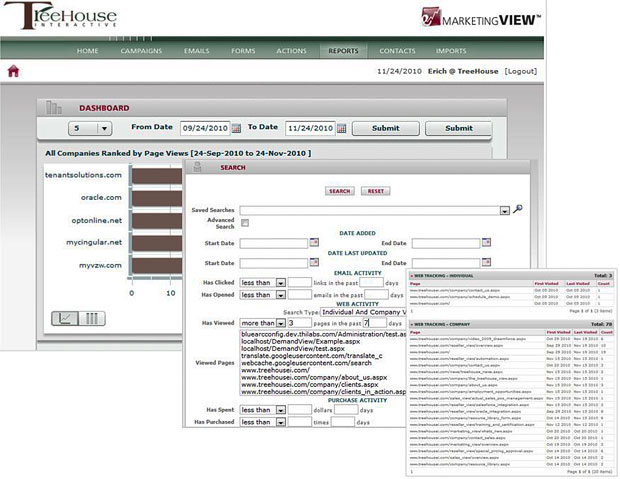
Task: Click the Has Purchased times field
Action: [x=299, y=422]
